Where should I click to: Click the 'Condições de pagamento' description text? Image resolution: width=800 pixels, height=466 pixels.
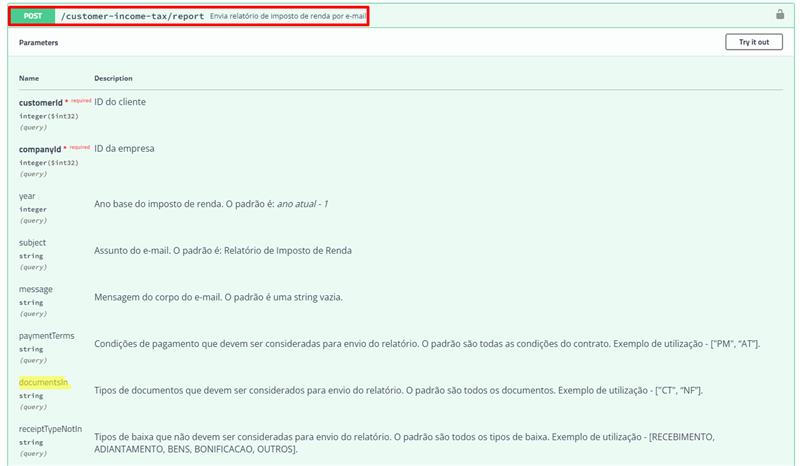(x=427, y=344)
